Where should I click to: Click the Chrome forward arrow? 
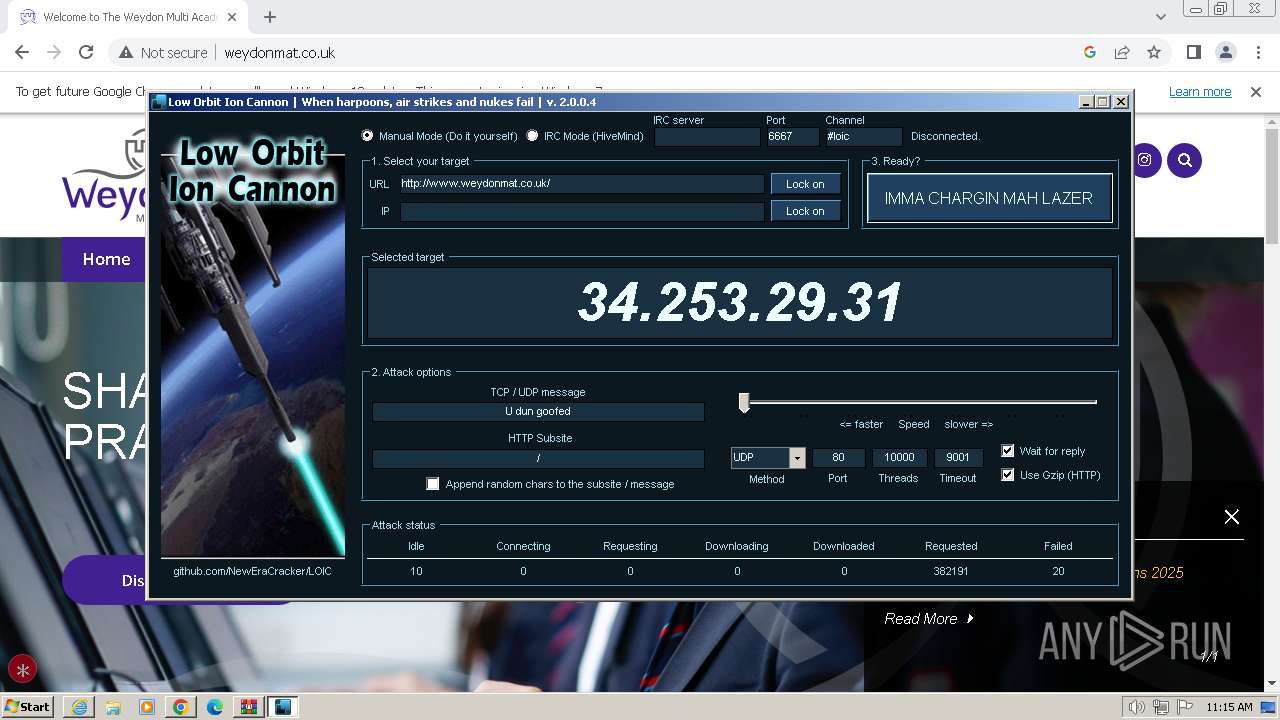click(54, 52)
